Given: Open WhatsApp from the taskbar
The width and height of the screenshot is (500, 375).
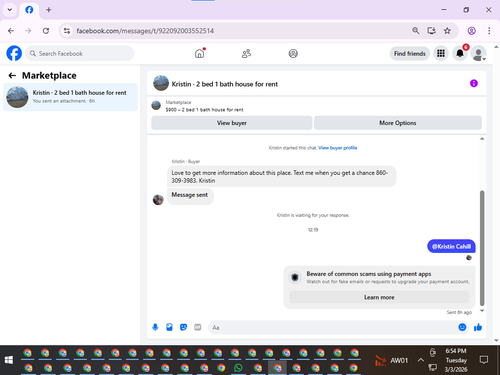Looking at the screenshot, I should tap(238, 368).
